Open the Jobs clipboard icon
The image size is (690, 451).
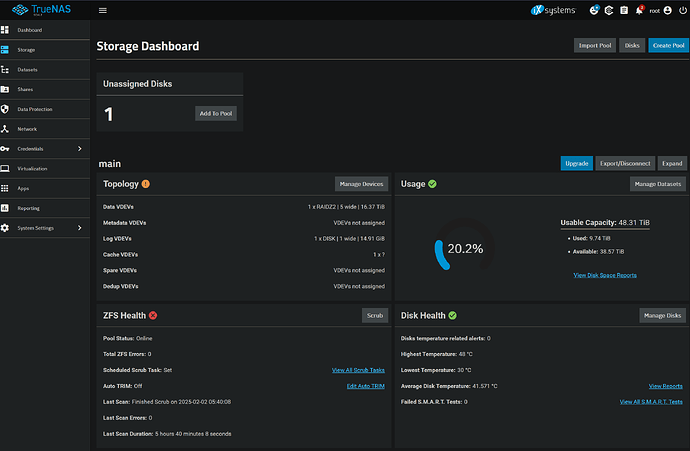point(624,10)
